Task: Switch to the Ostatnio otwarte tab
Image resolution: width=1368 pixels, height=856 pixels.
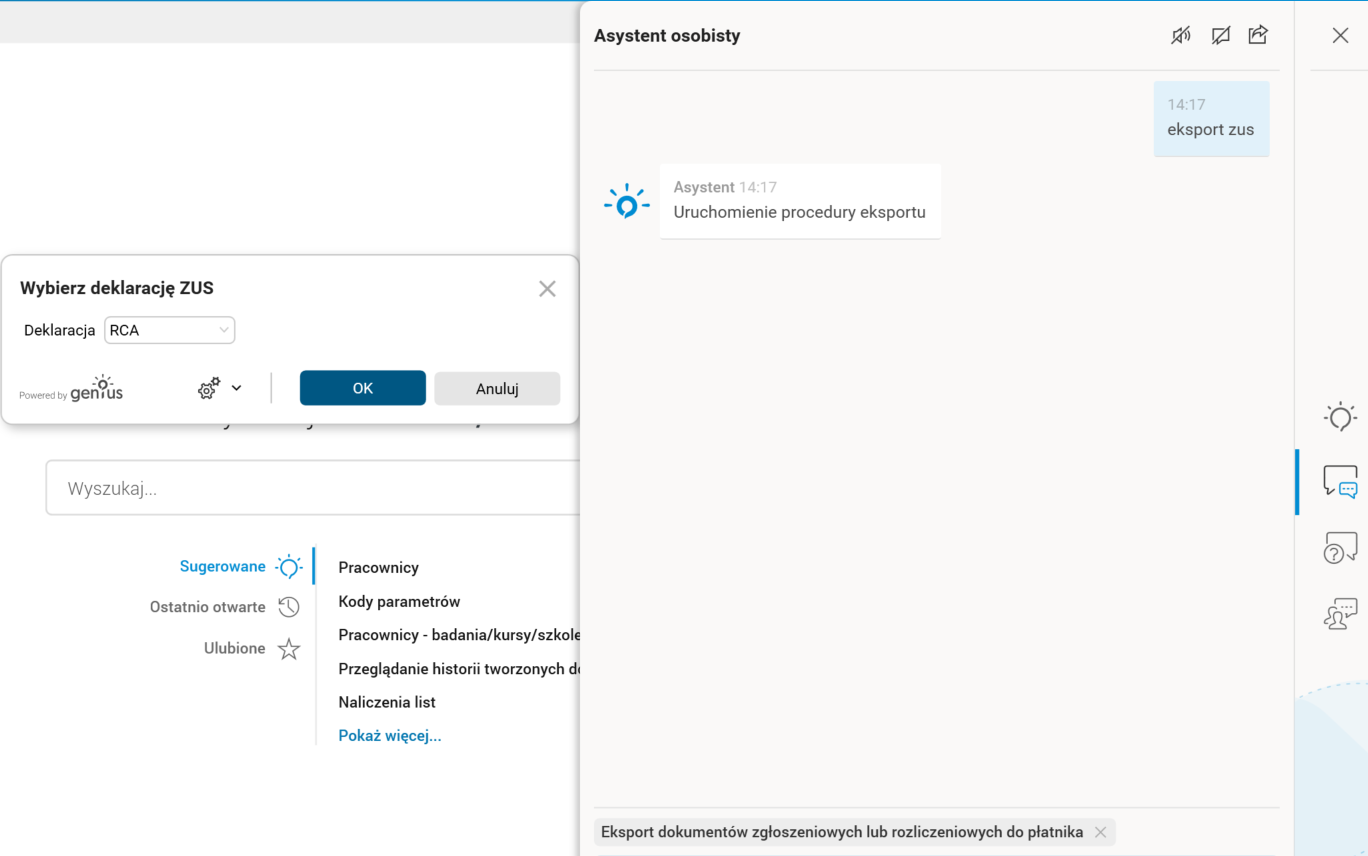Action: 208,607
